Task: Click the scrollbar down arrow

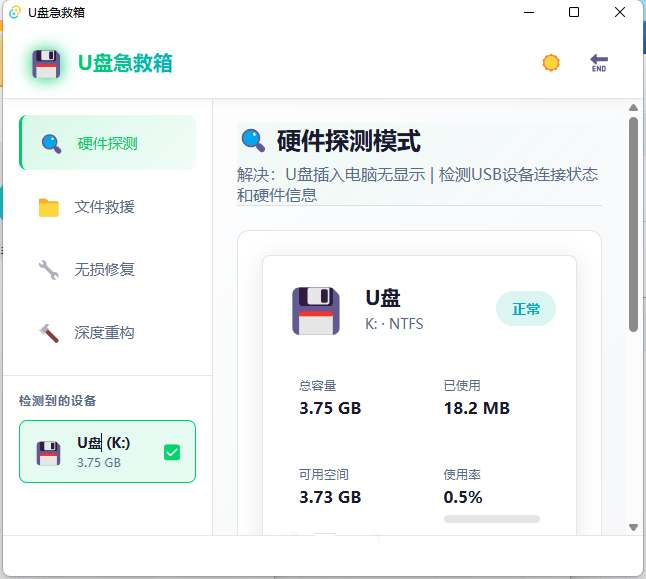Action: pyautogui.click(x=634, y=527)
